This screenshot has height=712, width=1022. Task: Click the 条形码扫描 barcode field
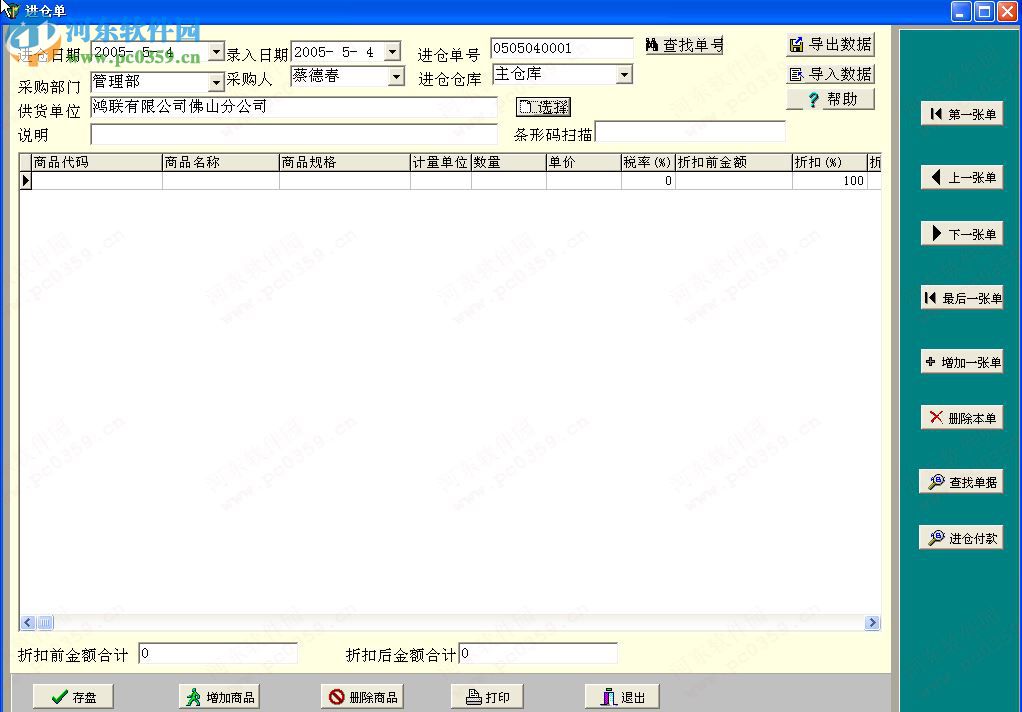click(x=690, y=132)
